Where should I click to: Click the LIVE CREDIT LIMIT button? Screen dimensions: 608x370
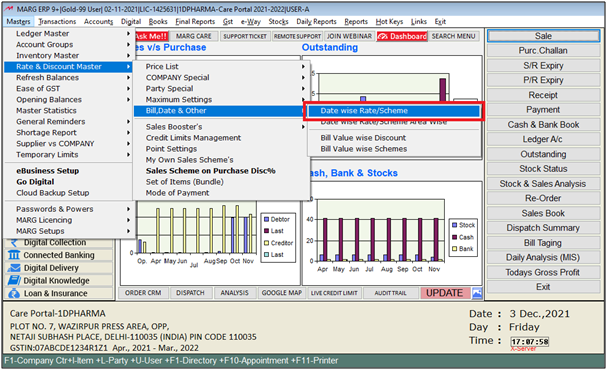pos(334,293)
